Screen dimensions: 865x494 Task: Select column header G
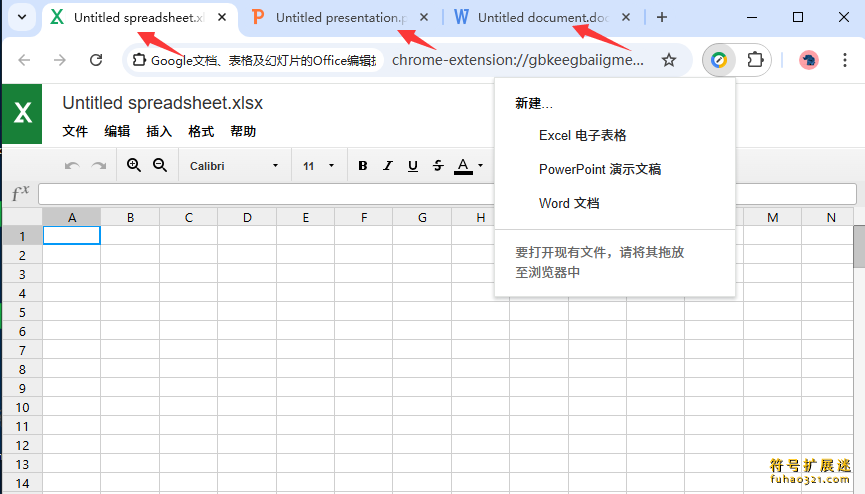[x=422, y=217]
